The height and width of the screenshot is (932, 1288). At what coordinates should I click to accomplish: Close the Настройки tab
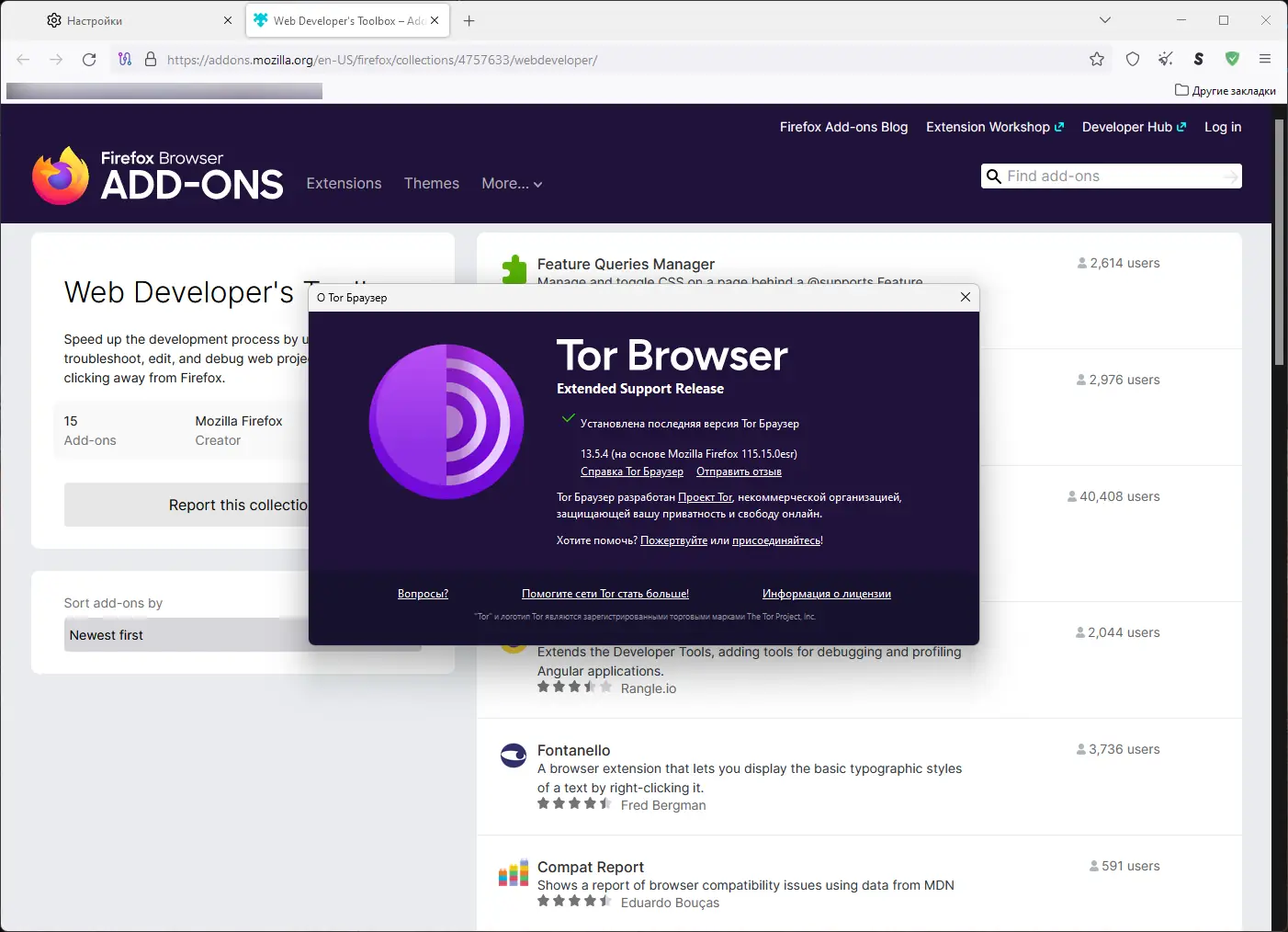[228, 20]
